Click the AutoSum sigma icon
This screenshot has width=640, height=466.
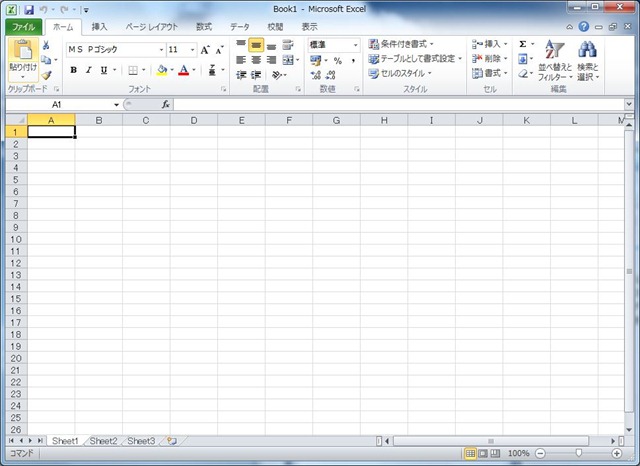pos(522,44)
